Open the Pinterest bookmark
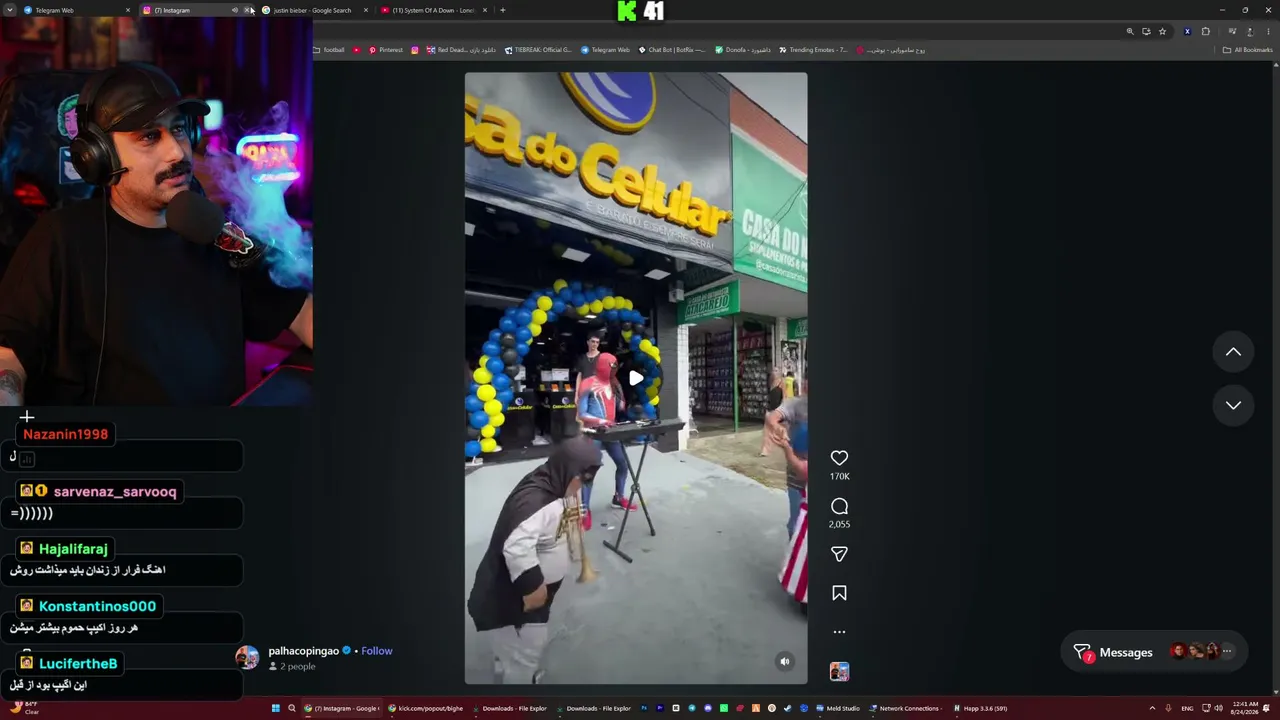The height and width of the screenshot is (720, 1280). 385,50
